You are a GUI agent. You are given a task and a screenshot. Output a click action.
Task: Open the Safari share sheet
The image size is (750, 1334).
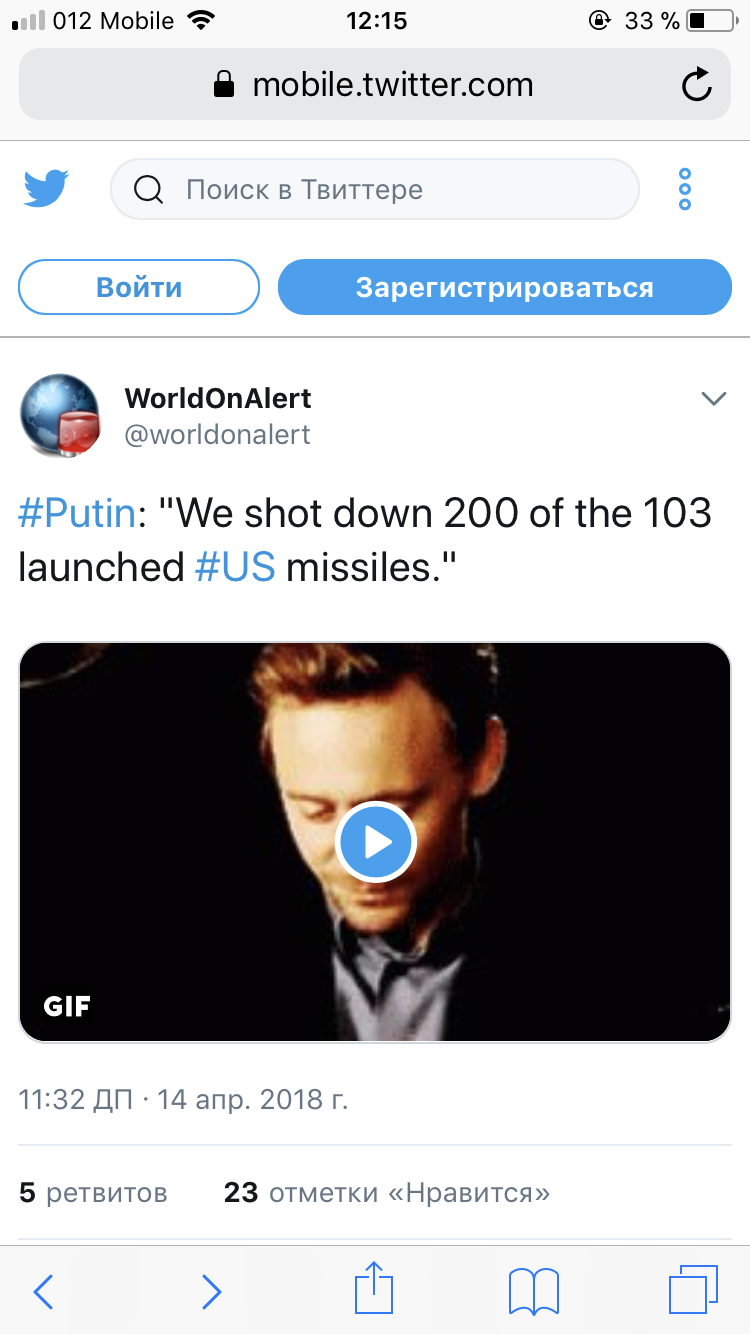tap(372, 1289)
